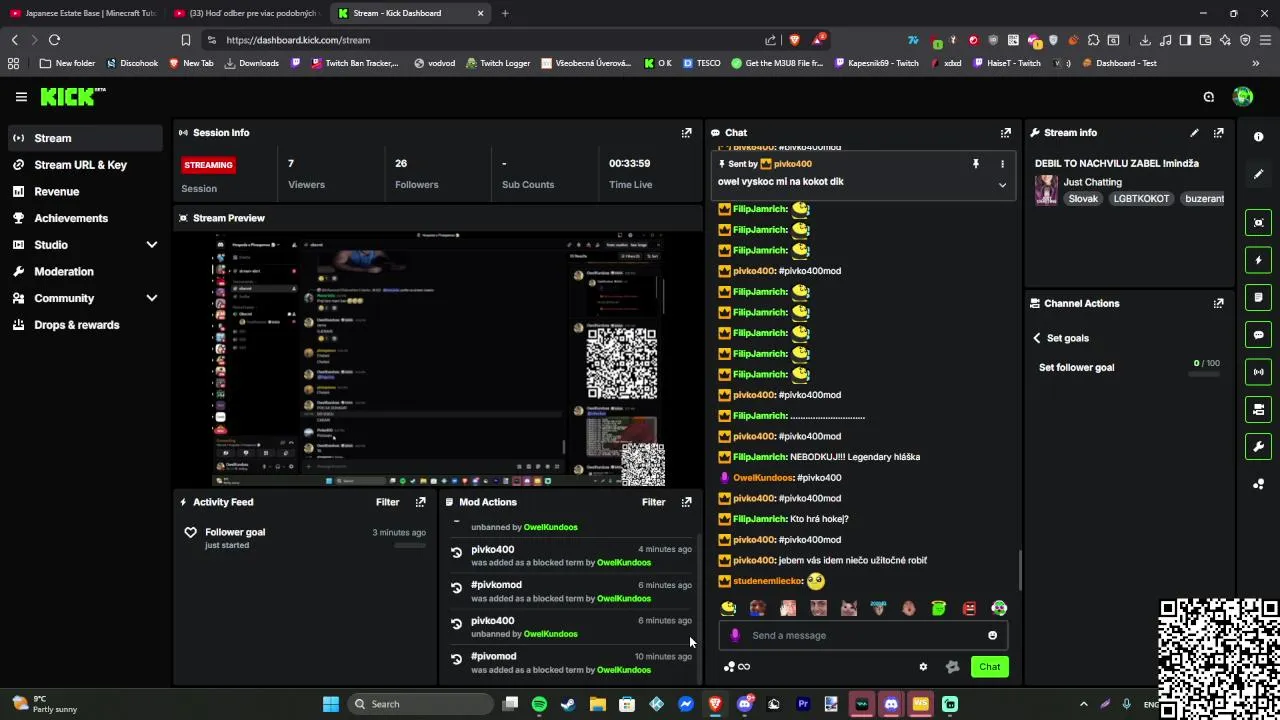This screenshot has width=1280, height=720.
Task: Pop out the Mod Actions panel
Action: tap(686, 502)
